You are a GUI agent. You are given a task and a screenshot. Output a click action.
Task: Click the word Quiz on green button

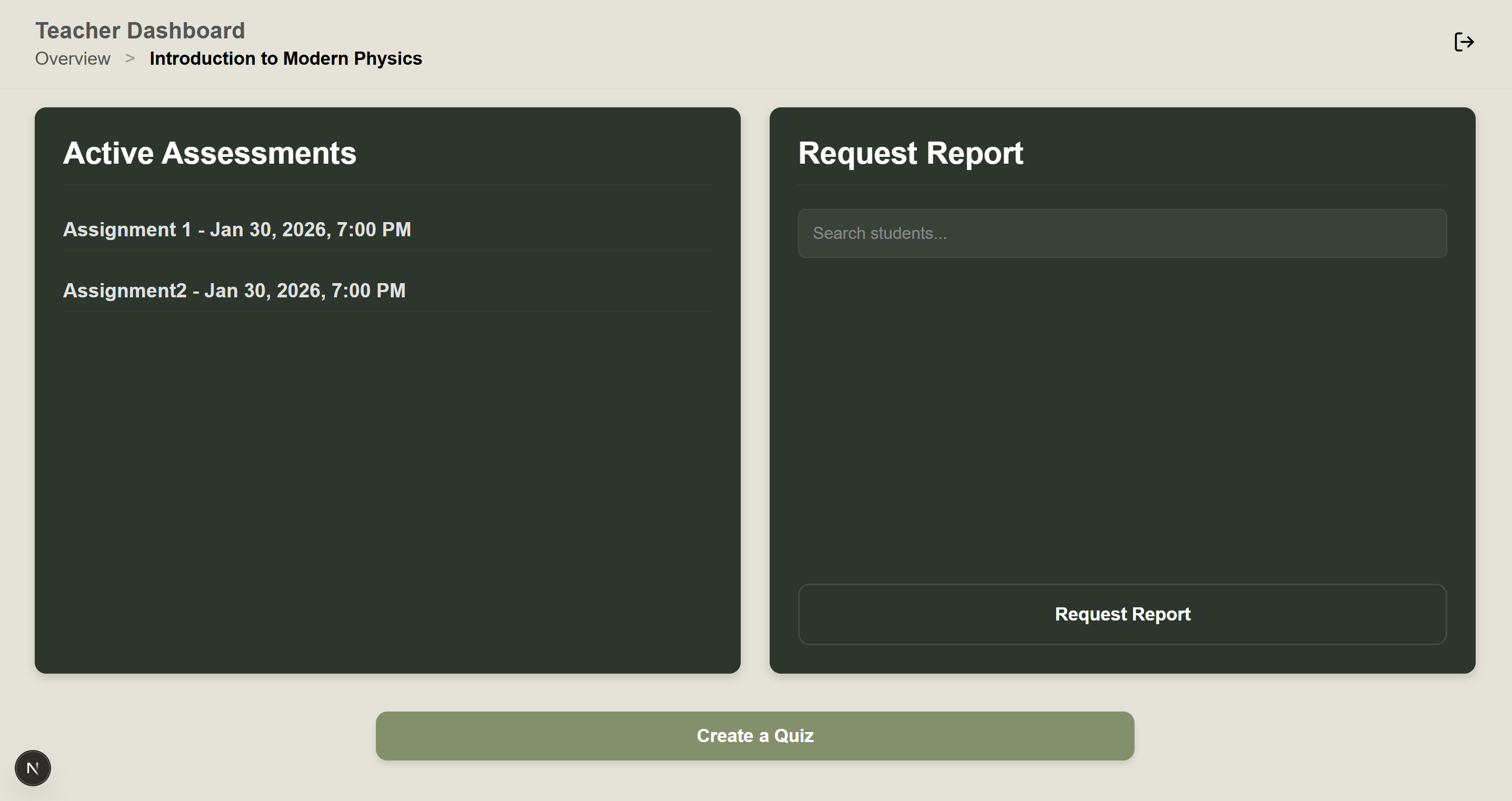(x=793, y=736)
